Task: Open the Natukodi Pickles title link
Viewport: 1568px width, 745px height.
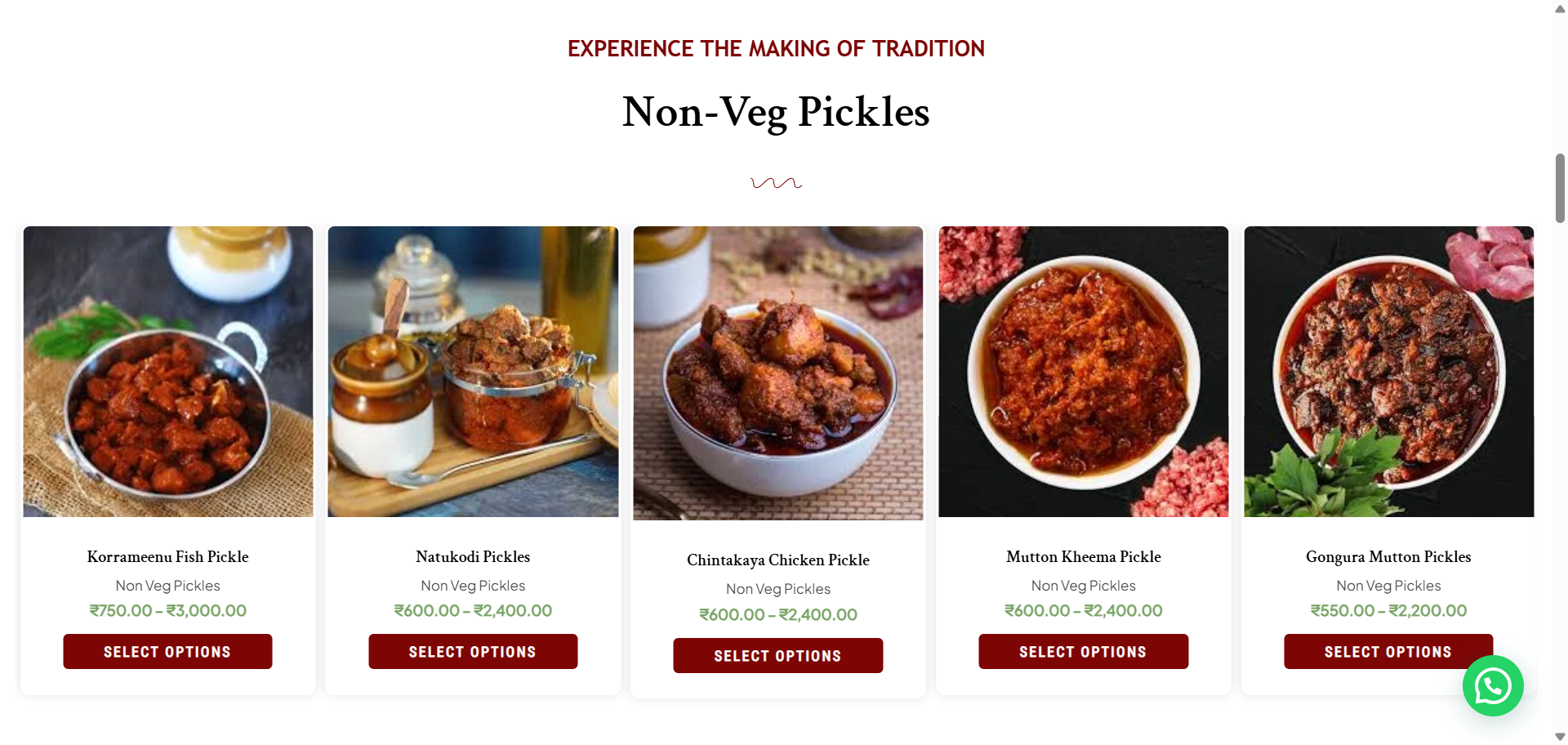Action: [x=473, y=557]
